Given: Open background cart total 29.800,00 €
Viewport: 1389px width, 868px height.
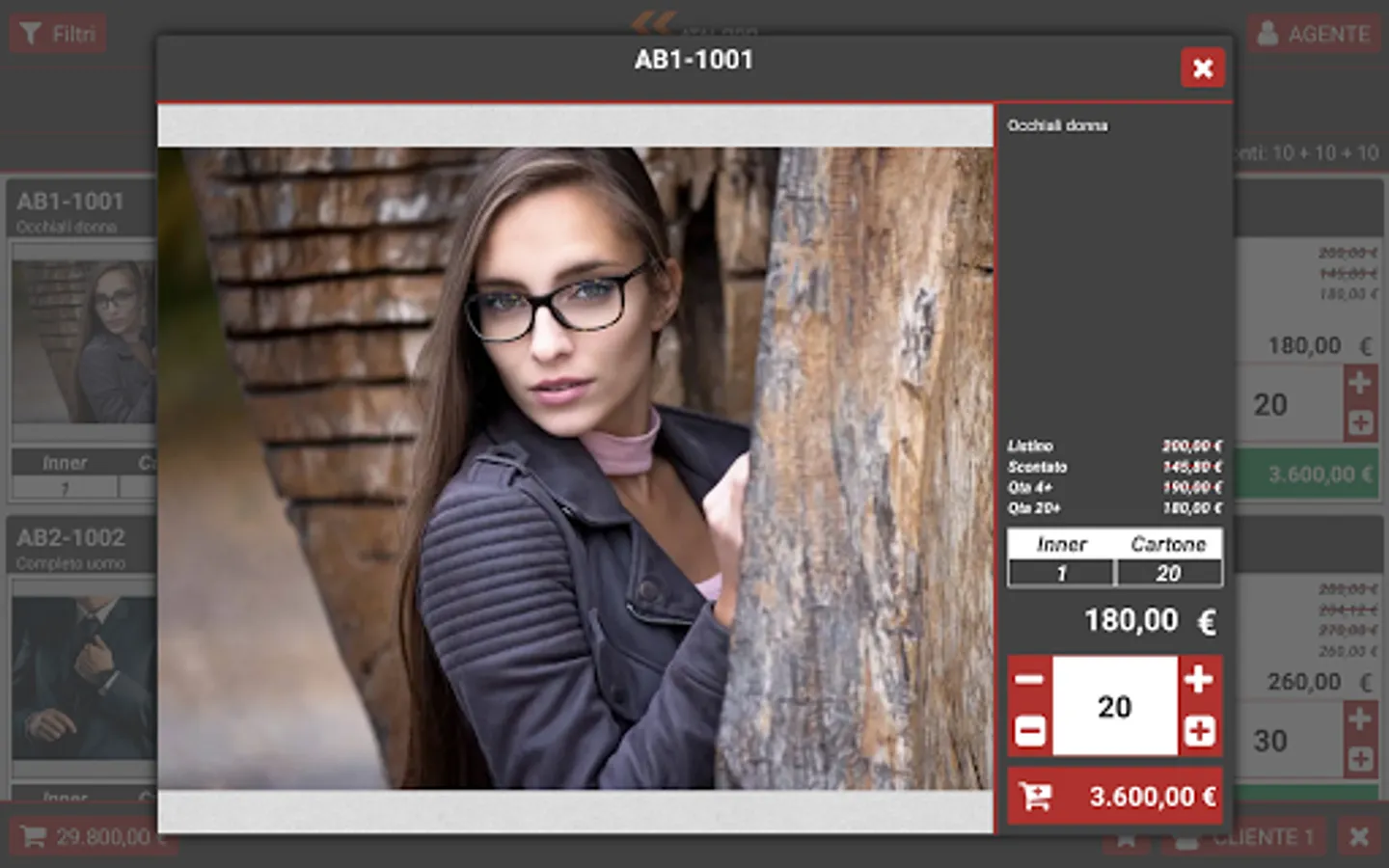Looking at the screenshot, I should coord(94,836).
